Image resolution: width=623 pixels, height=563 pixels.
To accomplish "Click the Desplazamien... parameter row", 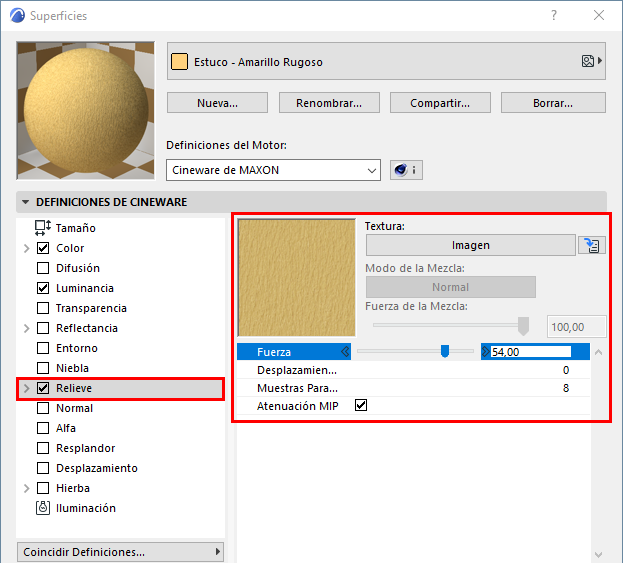I will (x=413, y=370).
